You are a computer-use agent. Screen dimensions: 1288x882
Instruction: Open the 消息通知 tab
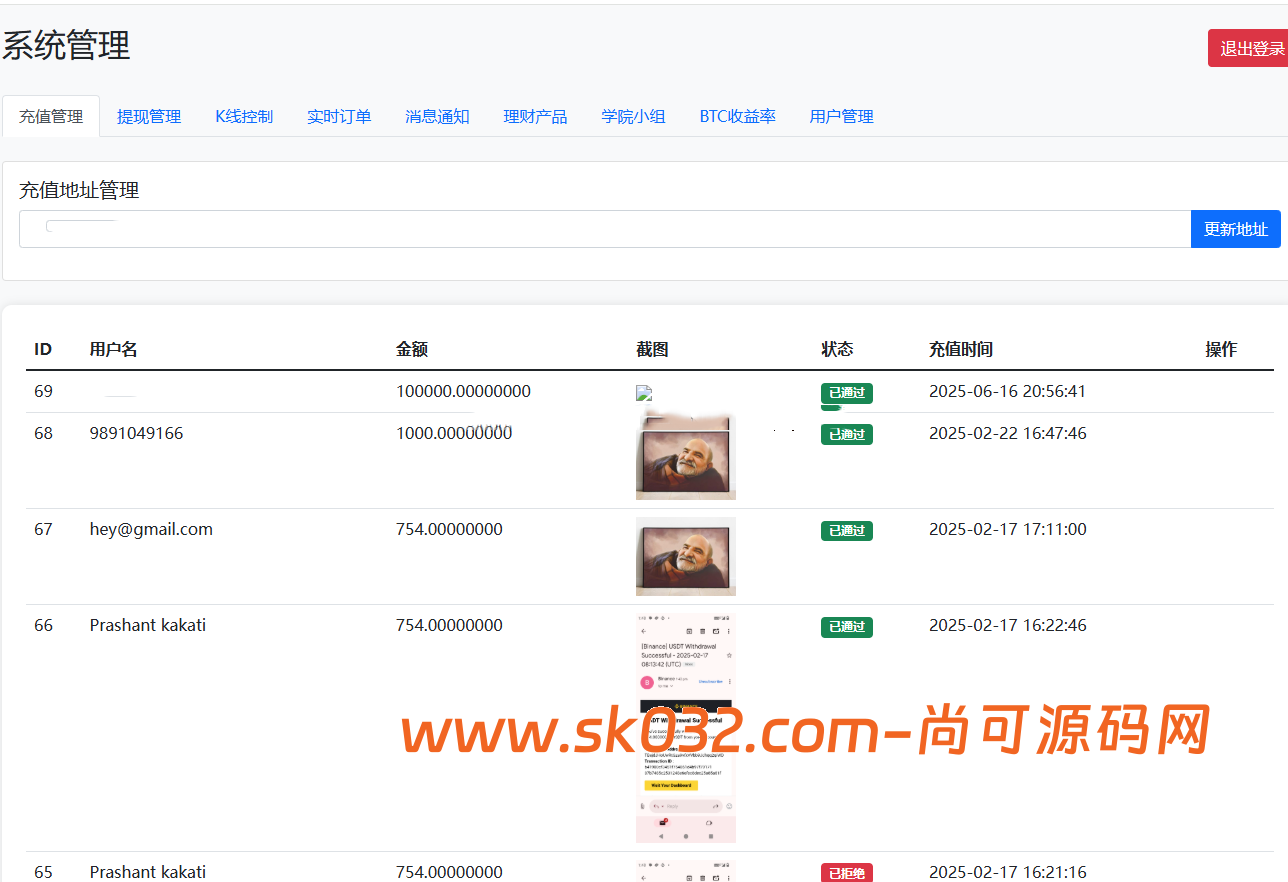tap(437, 116)
